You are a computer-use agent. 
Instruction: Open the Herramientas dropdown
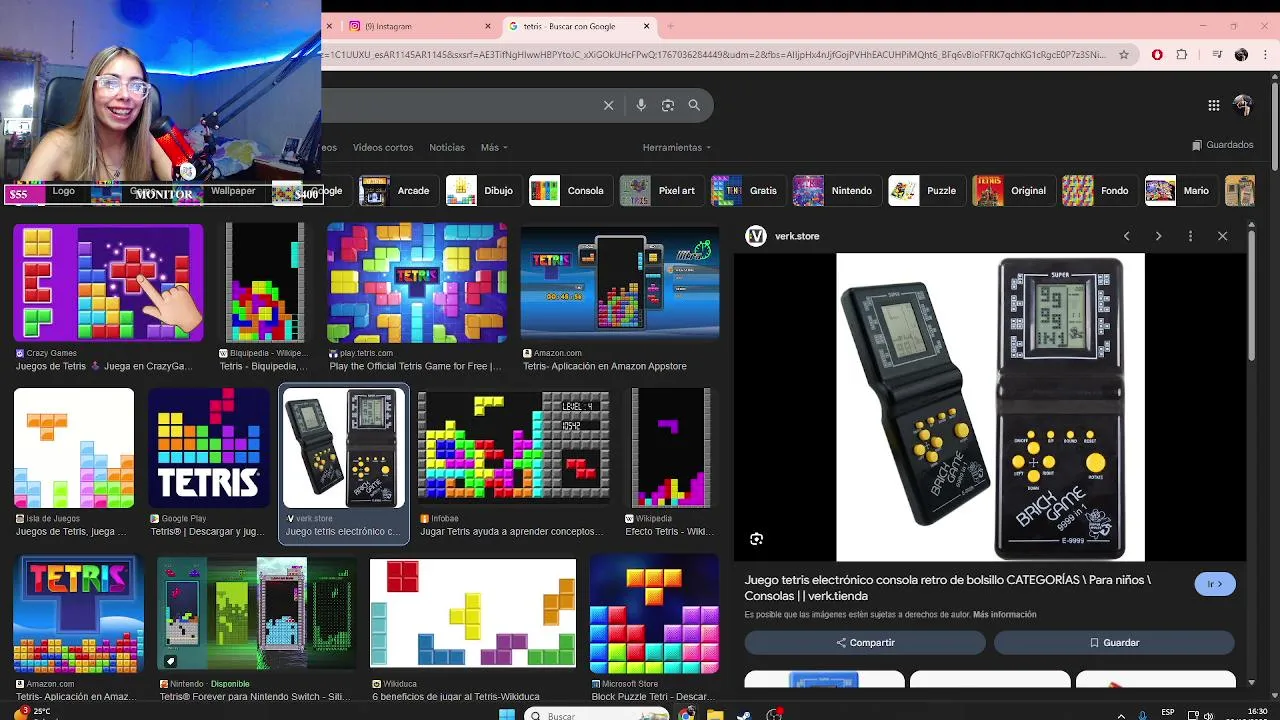tap(677, 147)
